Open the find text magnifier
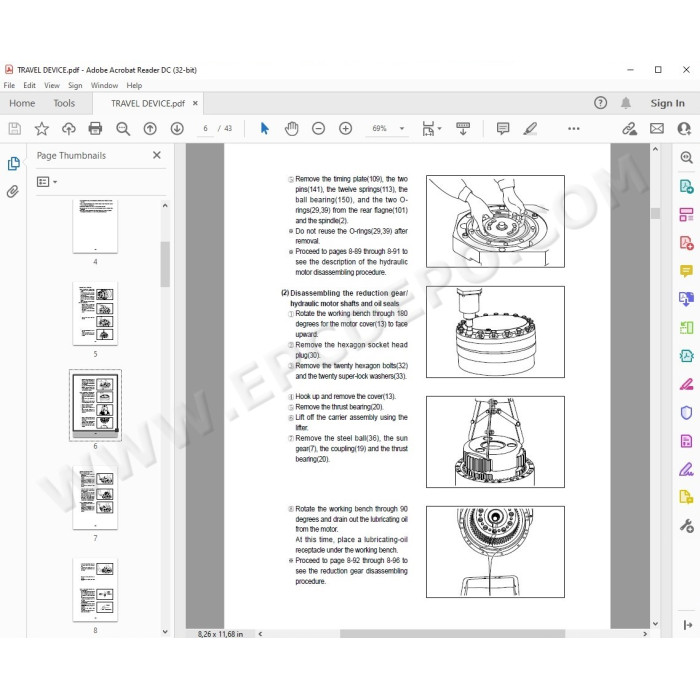 click(123, 129)
